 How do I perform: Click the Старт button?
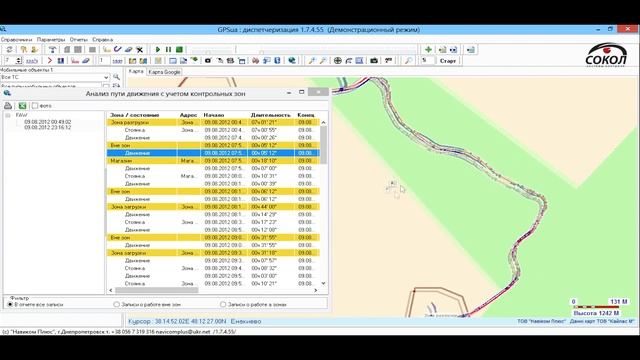tap(447, 61)
